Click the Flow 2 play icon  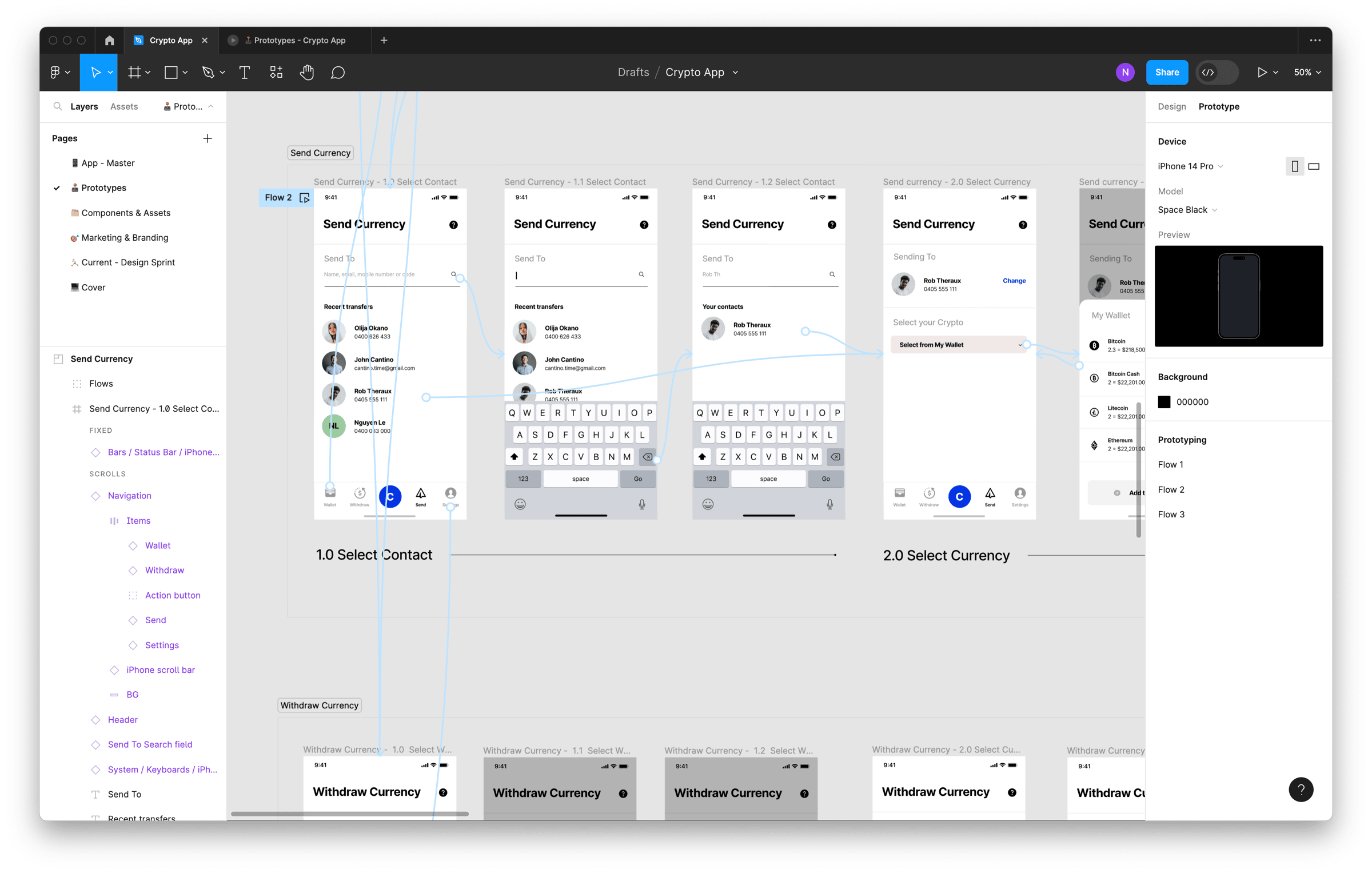pos(305,198)
